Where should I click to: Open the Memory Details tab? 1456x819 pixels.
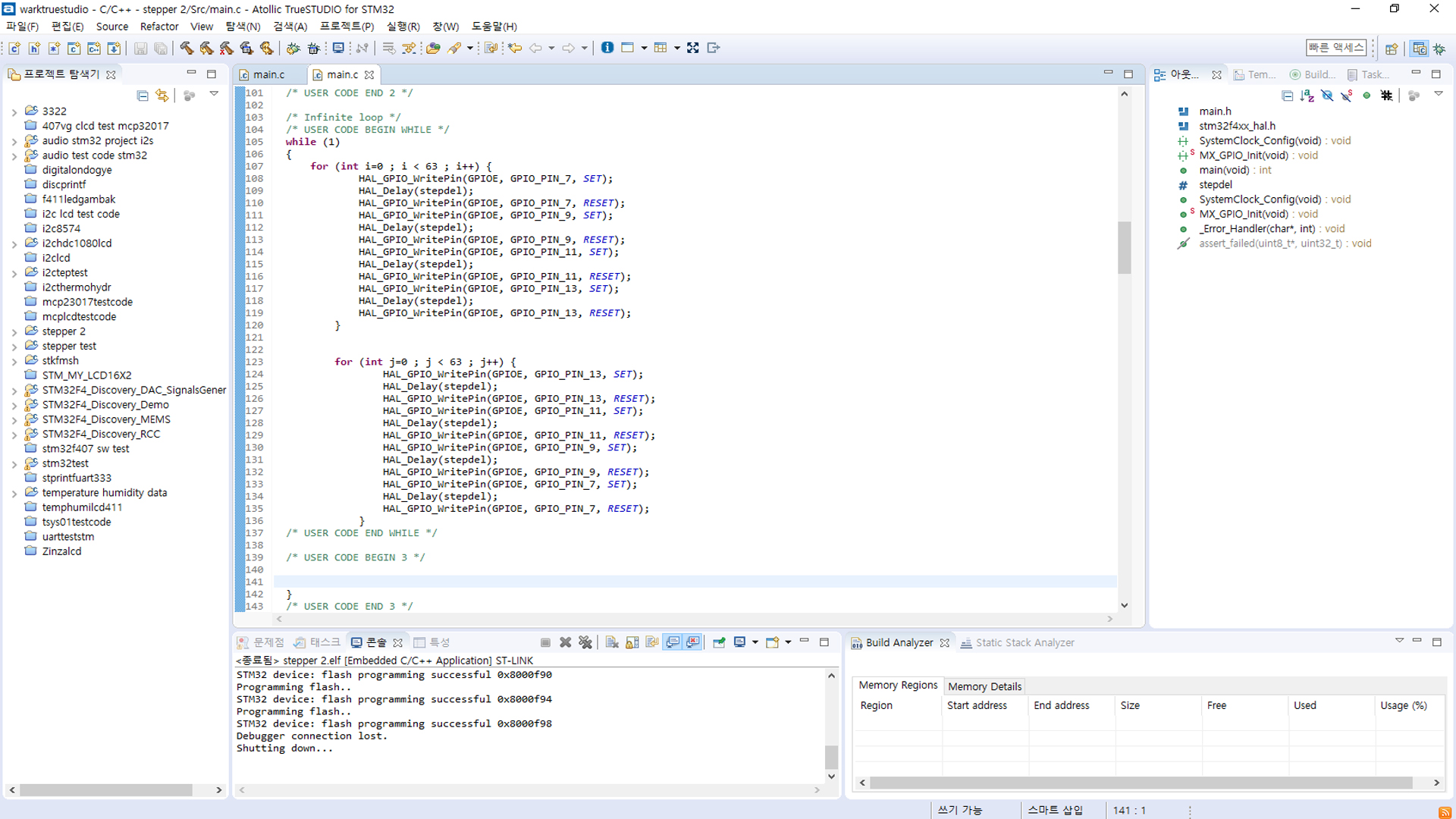pyautogui.click(x=984, y=686)
